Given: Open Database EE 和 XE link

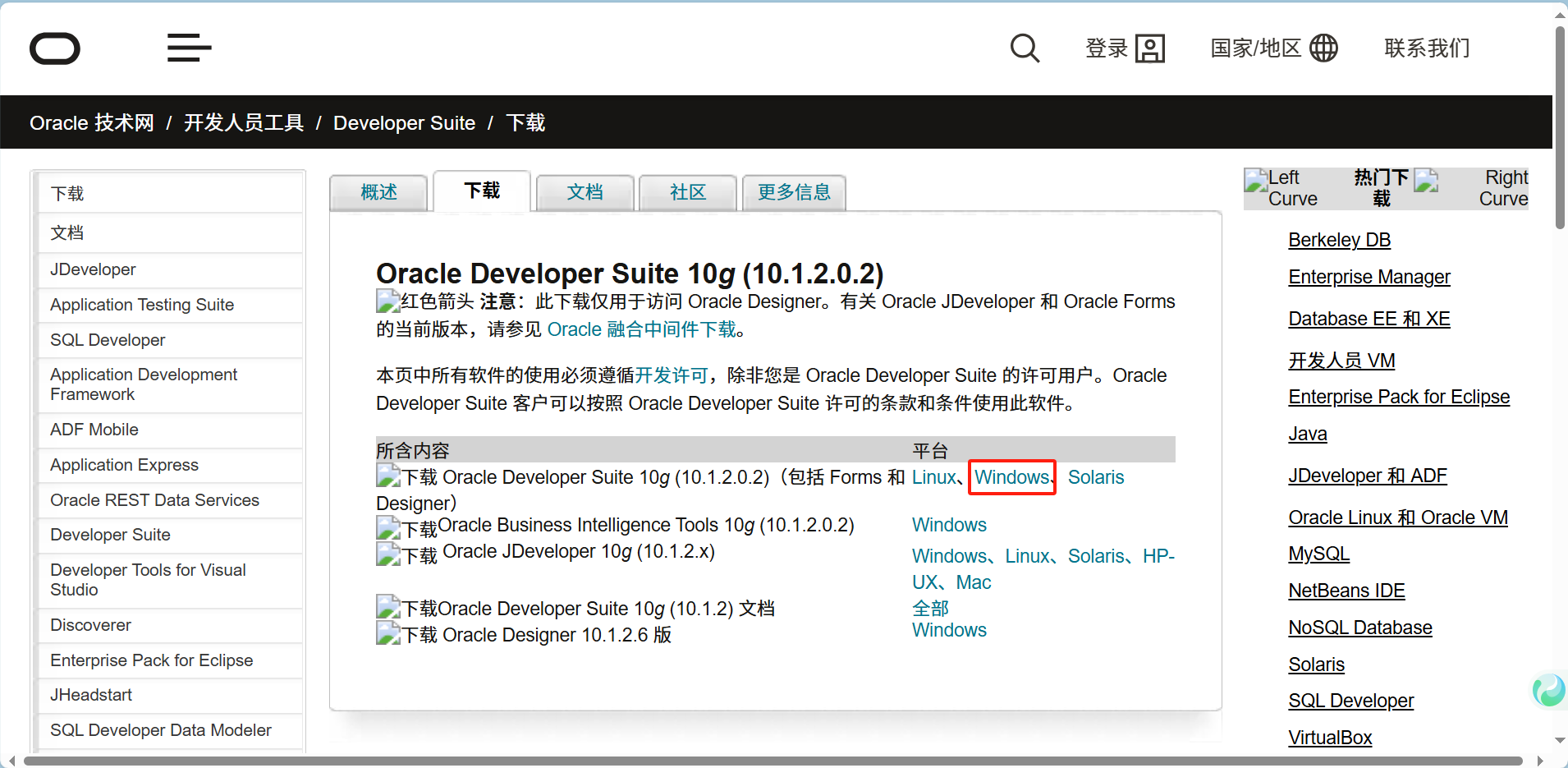Looking at the screenshot, I should click(1369, 319).
